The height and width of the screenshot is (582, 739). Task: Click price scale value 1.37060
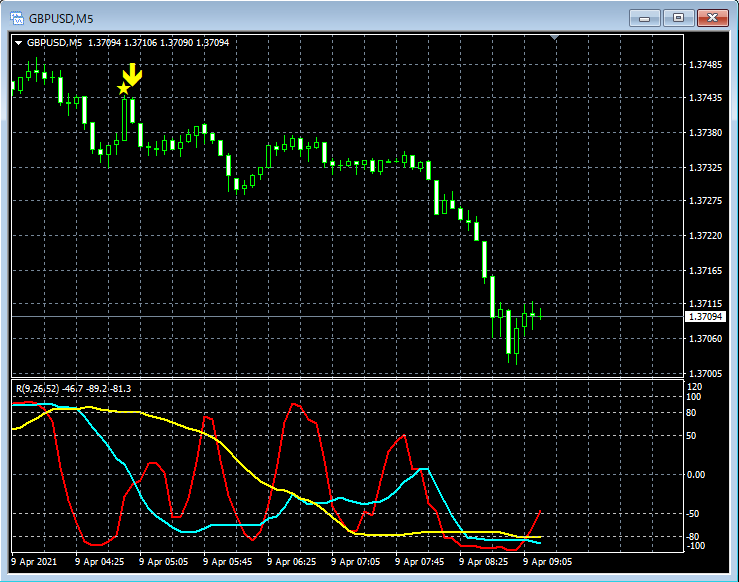point(705,339)
